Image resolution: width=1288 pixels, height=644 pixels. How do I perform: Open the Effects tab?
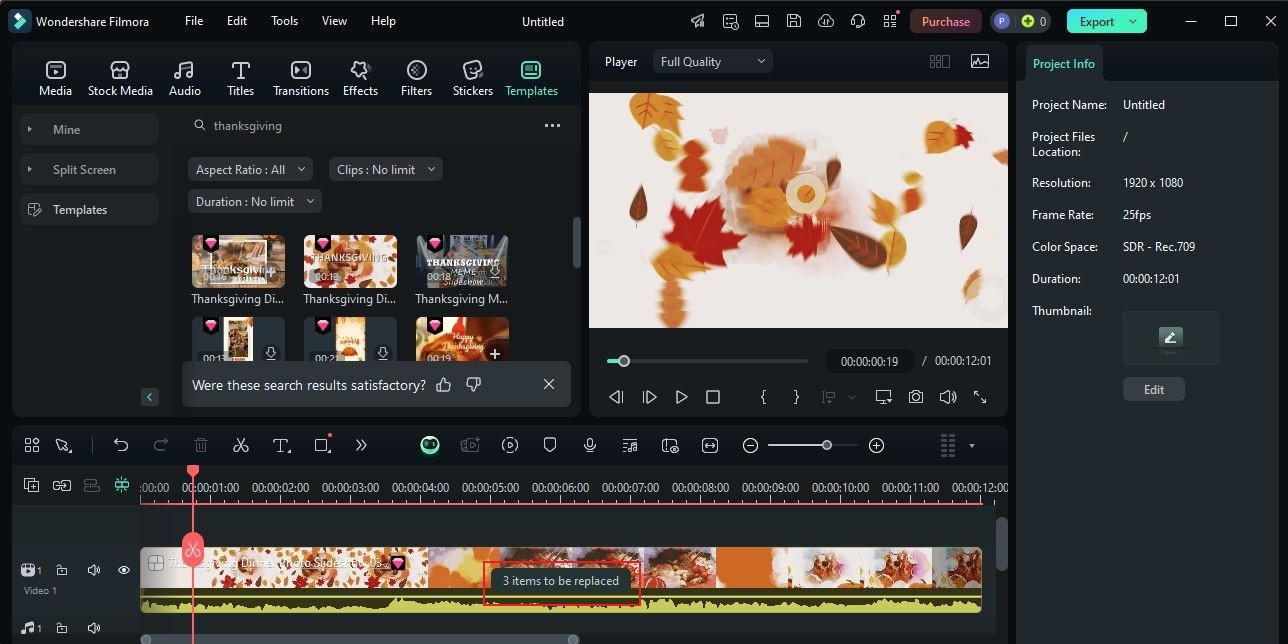click(x=360, y=78)
